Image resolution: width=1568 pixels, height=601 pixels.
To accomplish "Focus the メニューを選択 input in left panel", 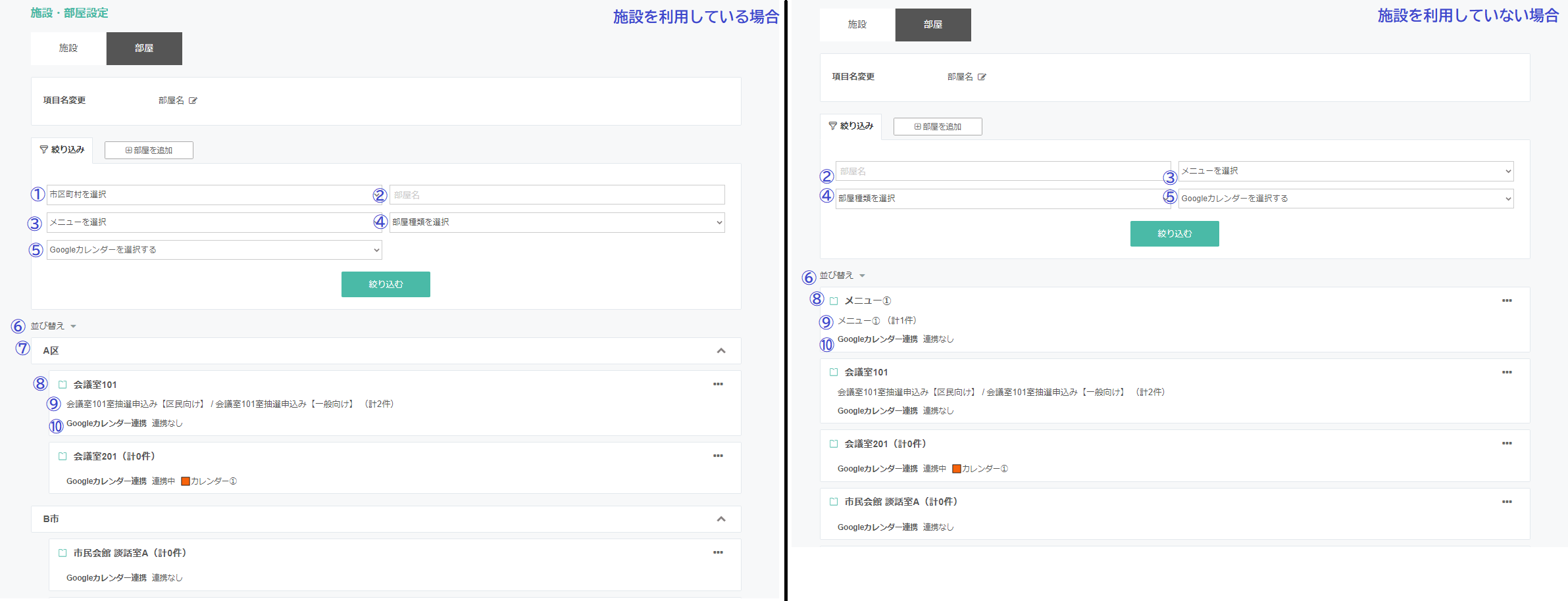I will (x=215, y=222).
